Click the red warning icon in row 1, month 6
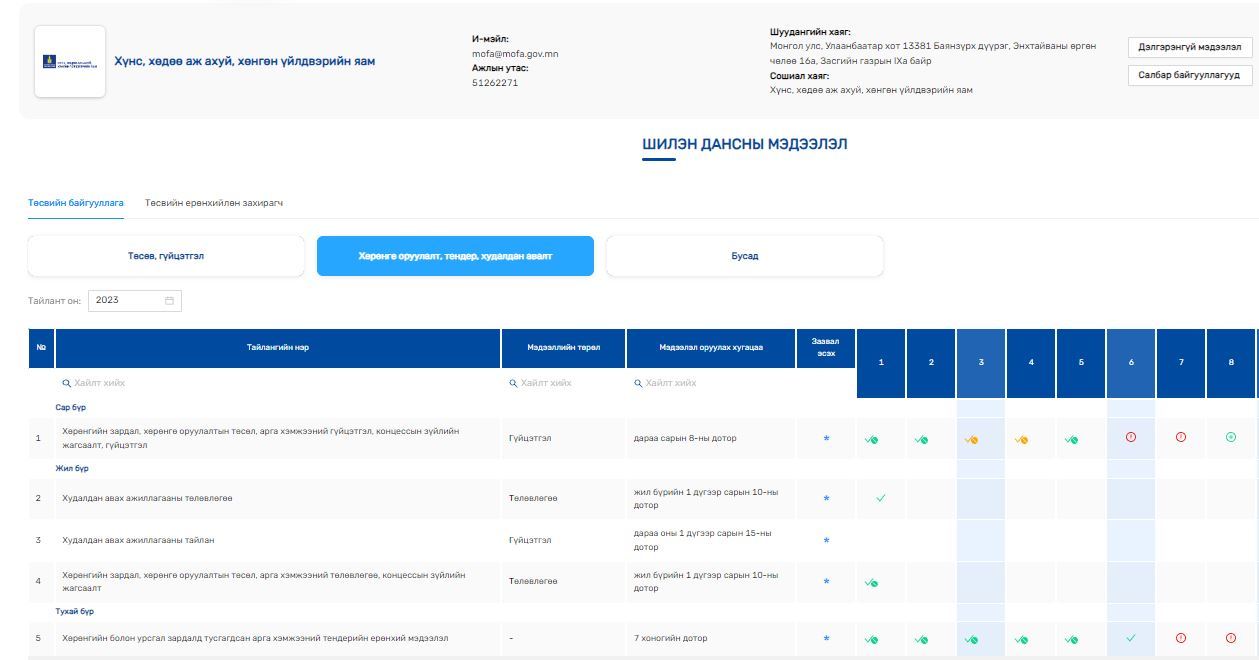 point(1131,438)
